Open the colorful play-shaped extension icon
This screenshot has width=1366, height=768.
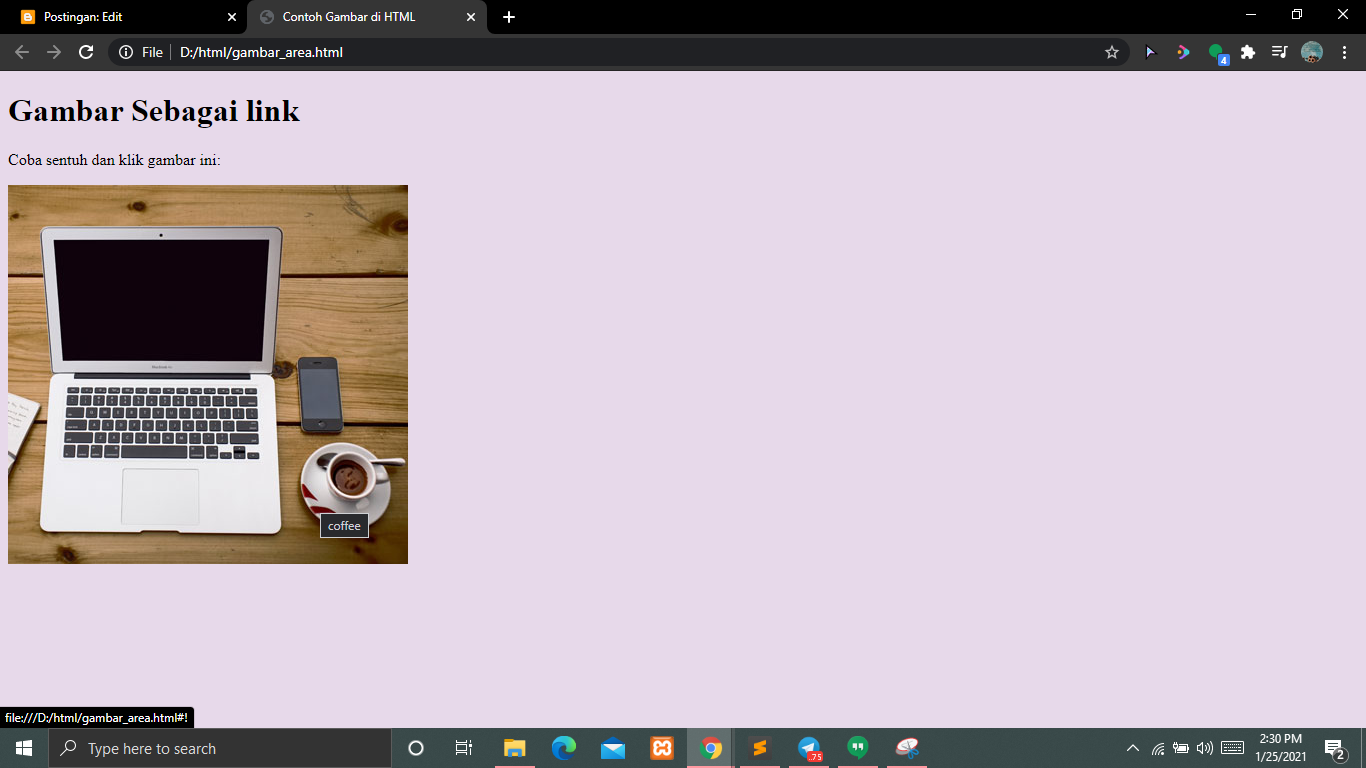click(x=1183, y=52)
